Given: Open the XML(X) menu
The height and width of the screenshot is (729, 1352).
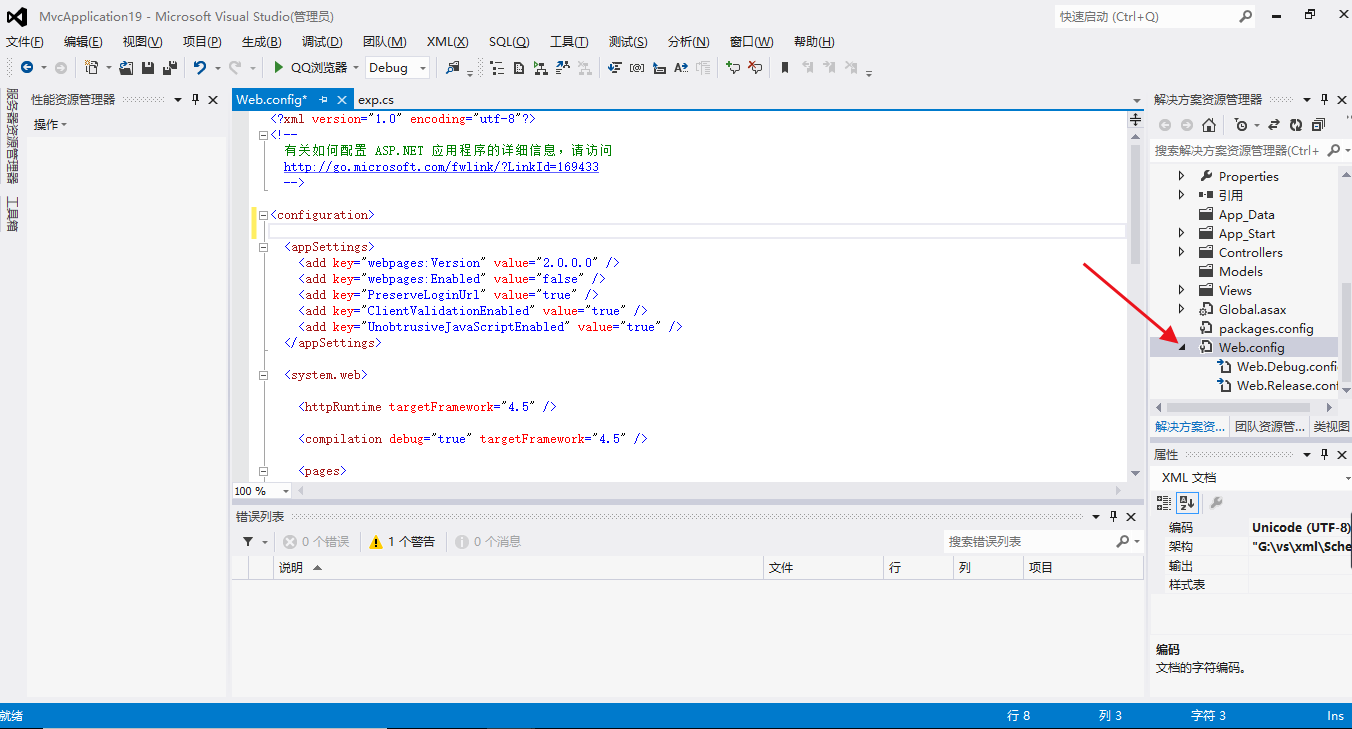Looking at the screenshot, I should pos(447,41).
